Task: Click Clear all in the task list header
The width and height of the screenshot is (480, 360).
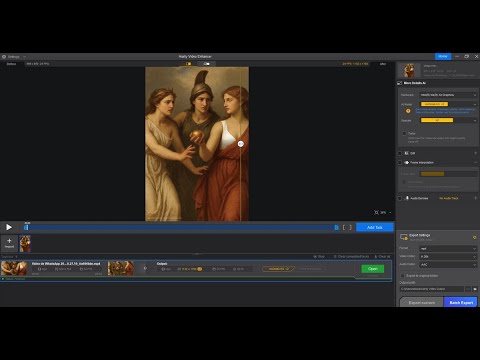Action: click(x=382, y=257)
